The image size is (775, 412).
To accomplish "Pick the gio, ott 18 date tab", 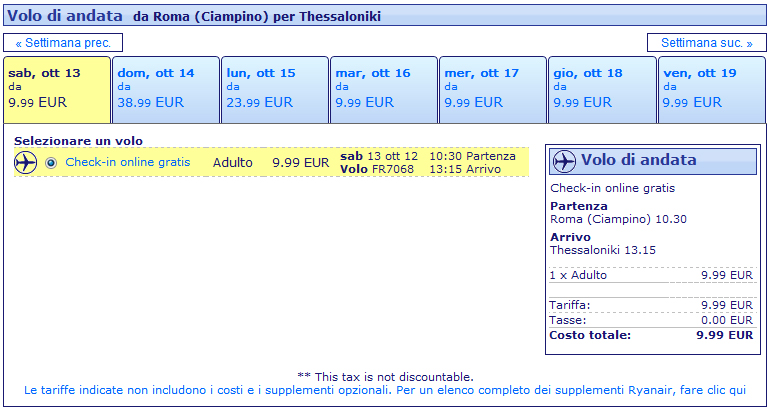I will 602,89.
